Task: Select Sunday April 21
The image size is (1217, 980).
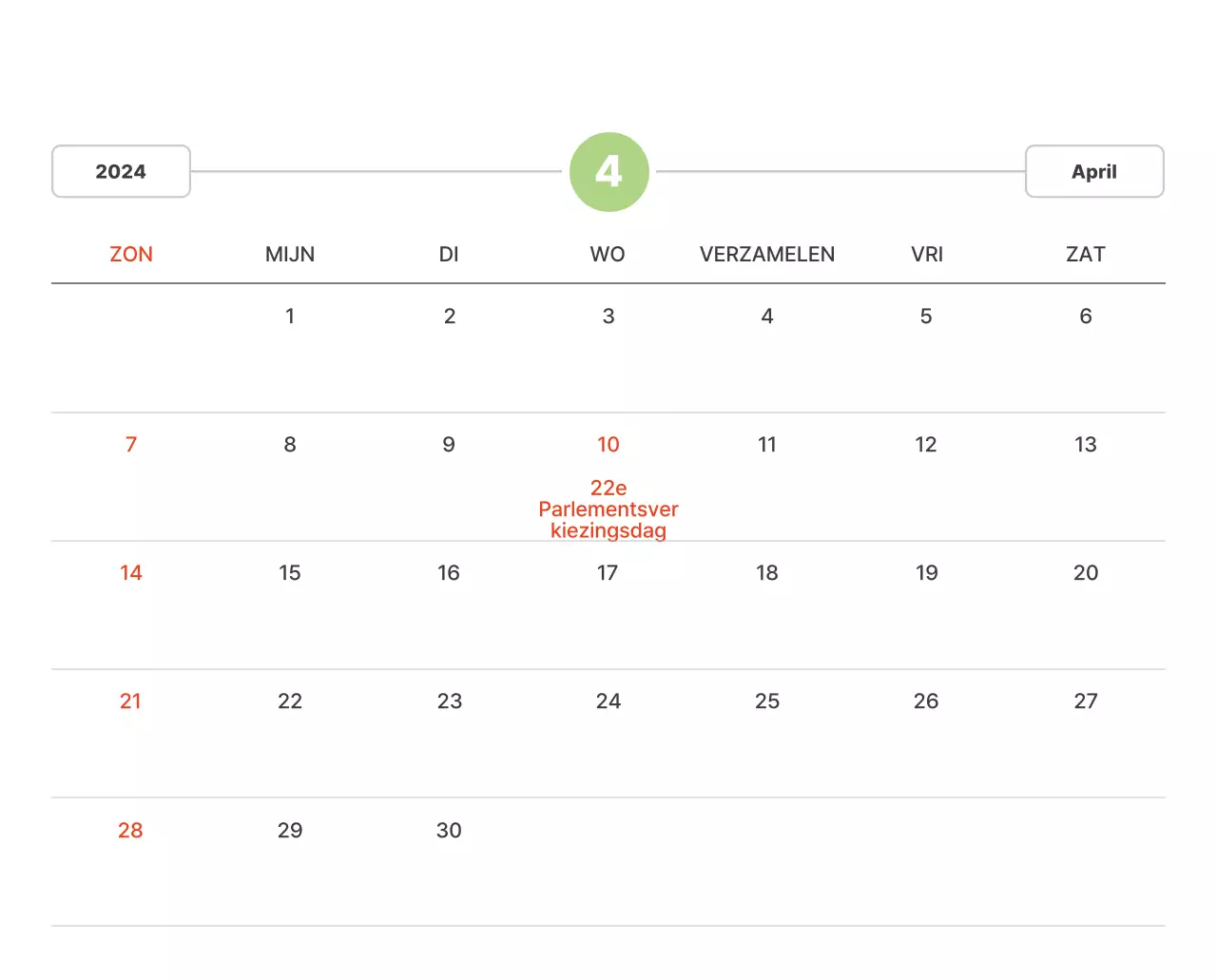Action: 131,701
